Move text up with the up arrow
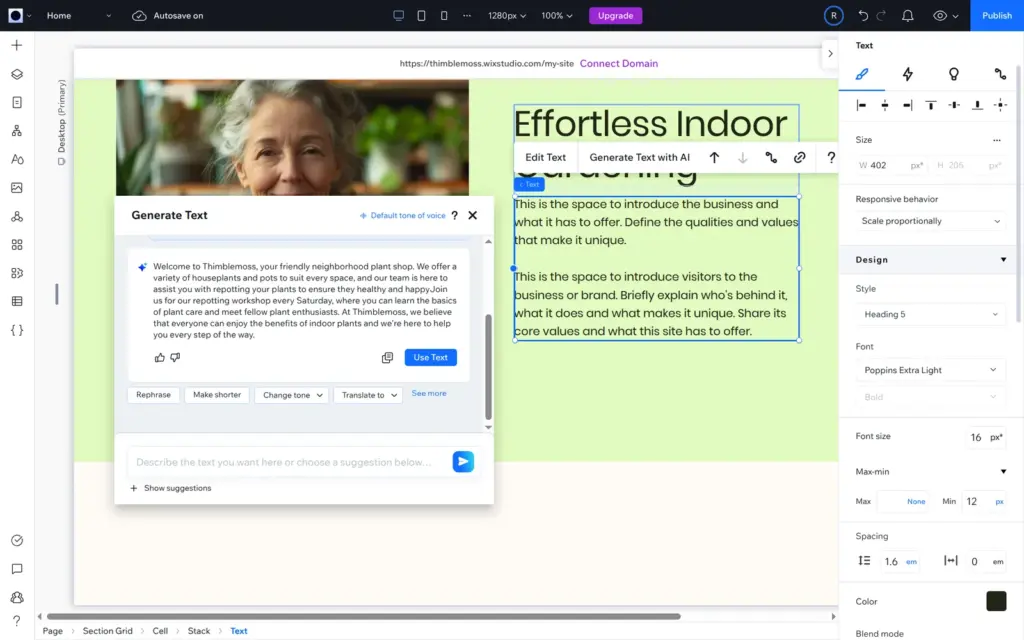The height and width of the screenshot is (640, 1024). click(x=714, y=157)
